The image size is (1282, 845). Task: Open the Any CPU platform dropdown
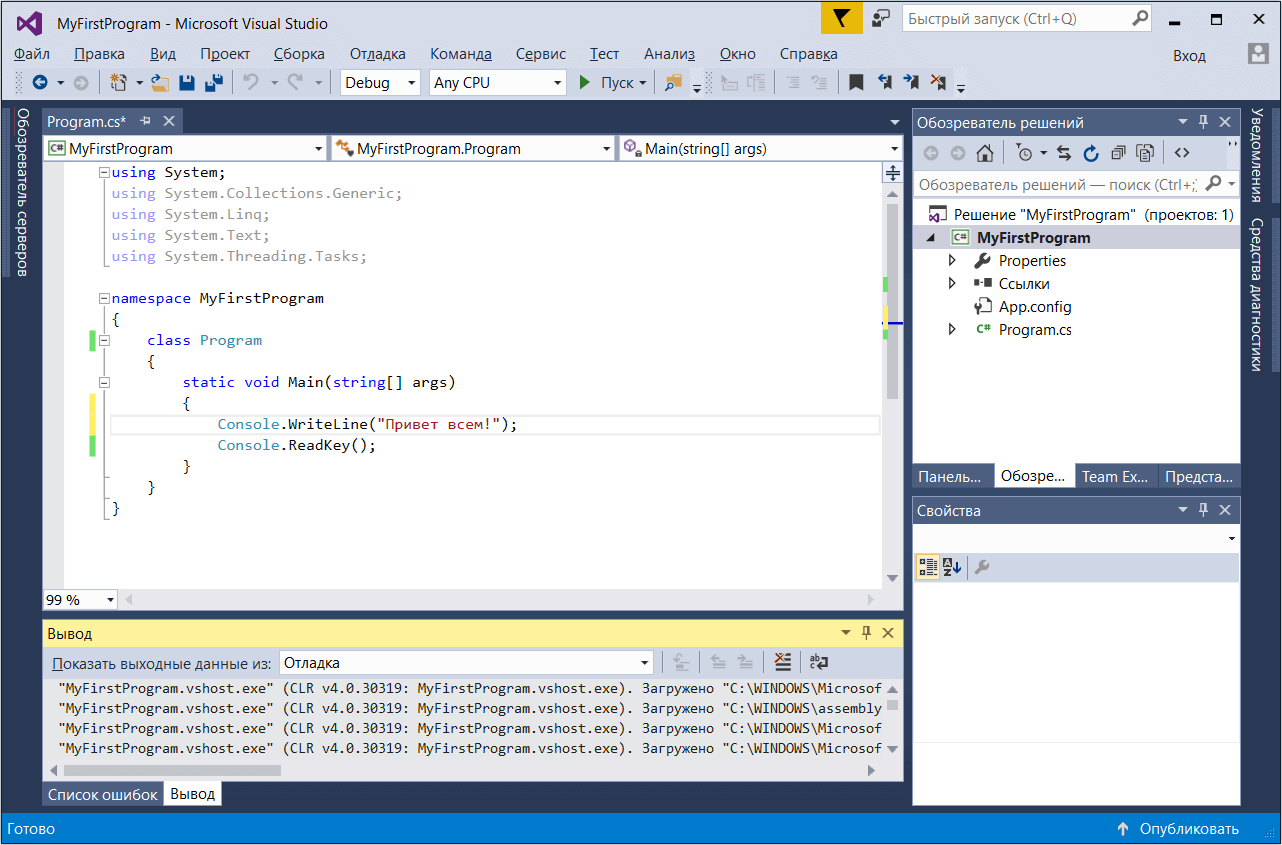[x=498, y=83]
